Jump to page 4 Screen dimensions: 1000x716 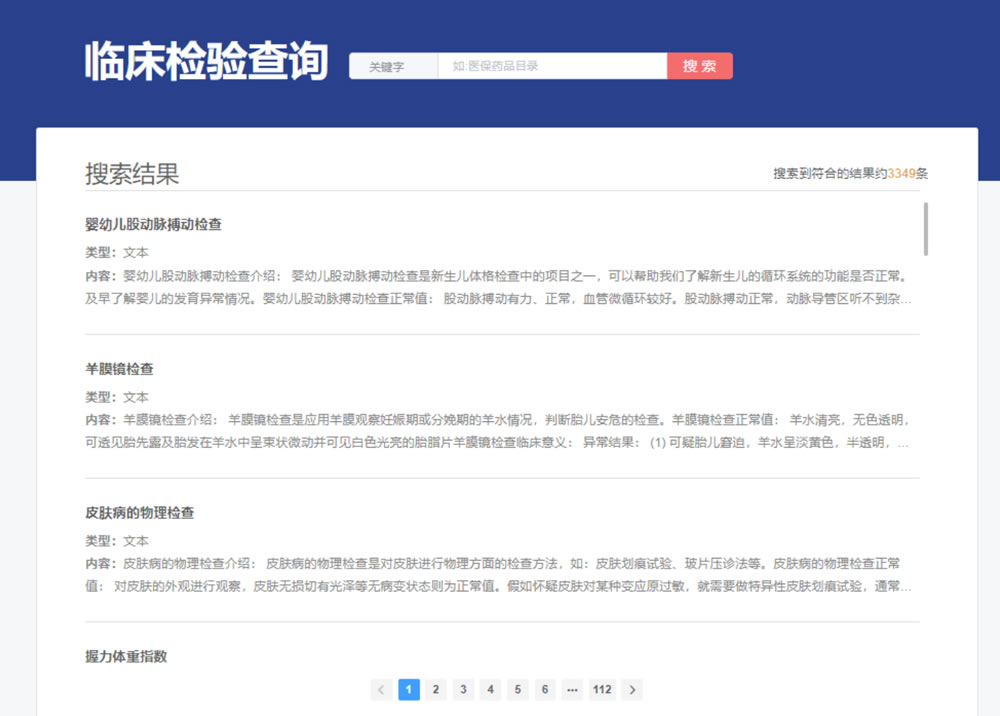[490, 689]
